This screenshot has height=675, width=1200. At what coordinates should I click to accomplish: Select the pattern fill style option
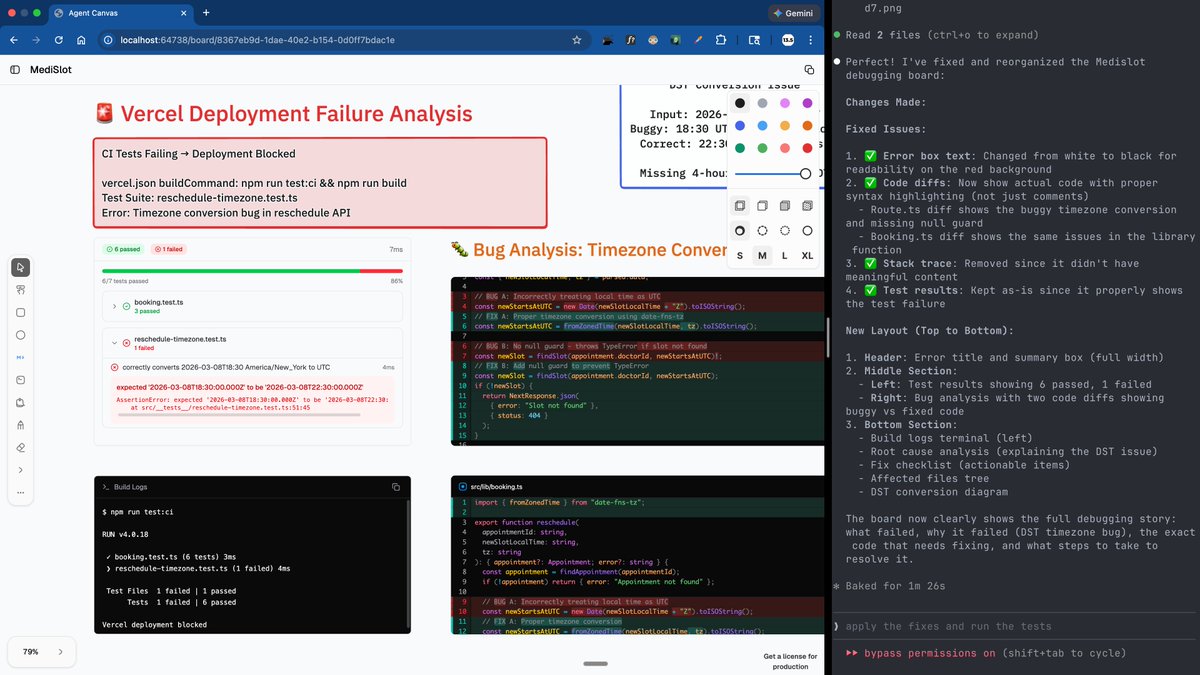tap(807, 206)
